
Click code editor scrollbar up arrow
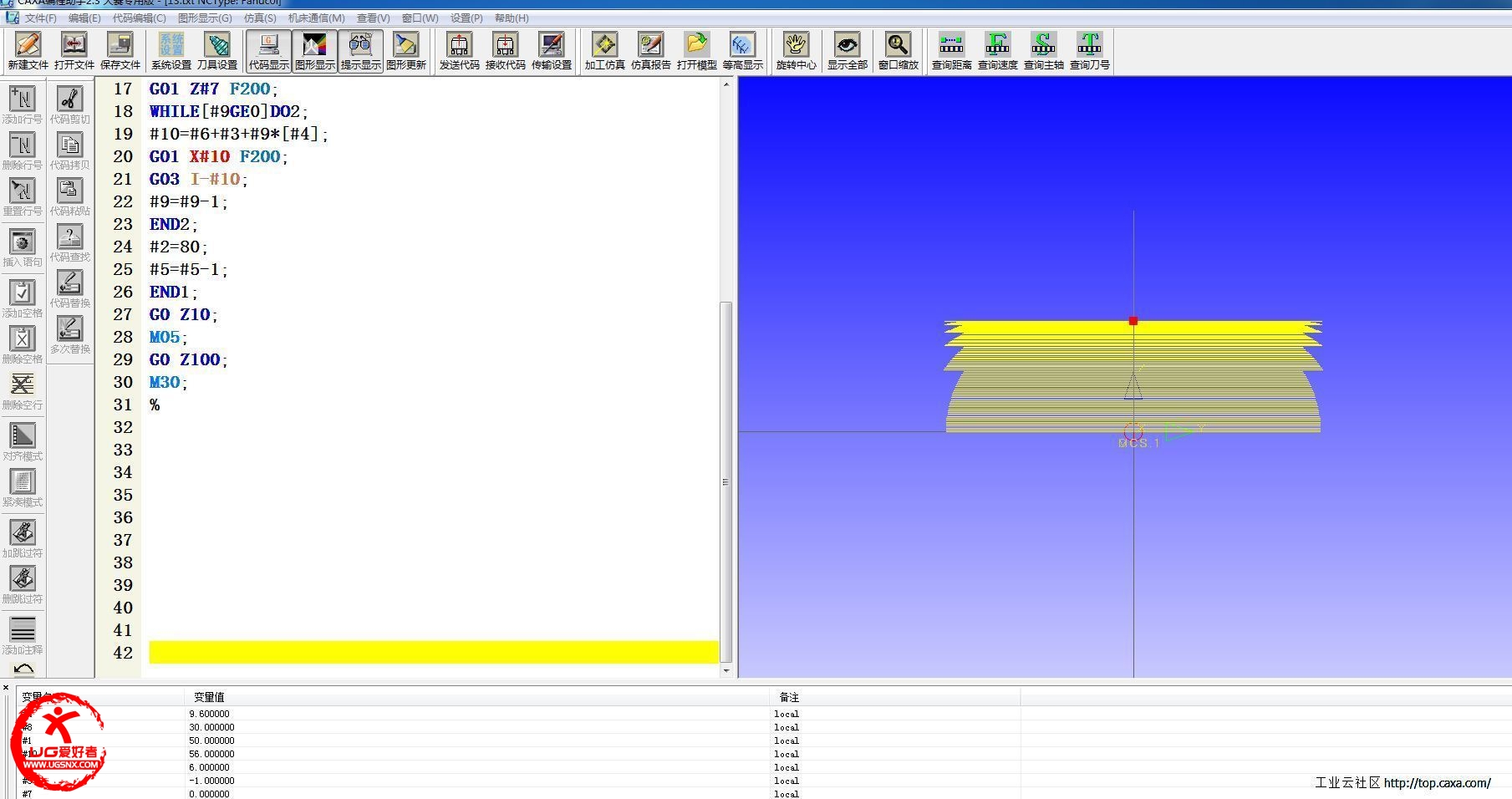click(x=725, y=84)
